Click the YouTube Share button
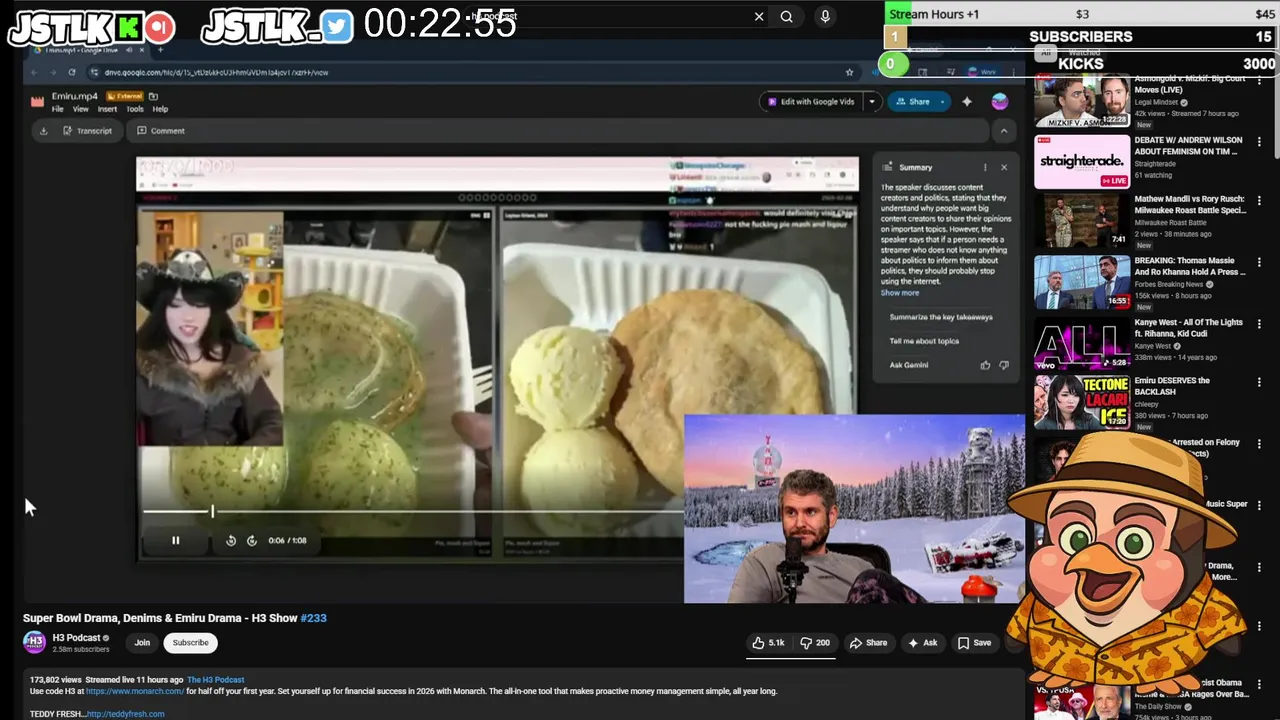Screen dimensions: 1280x720 [868, 643]
